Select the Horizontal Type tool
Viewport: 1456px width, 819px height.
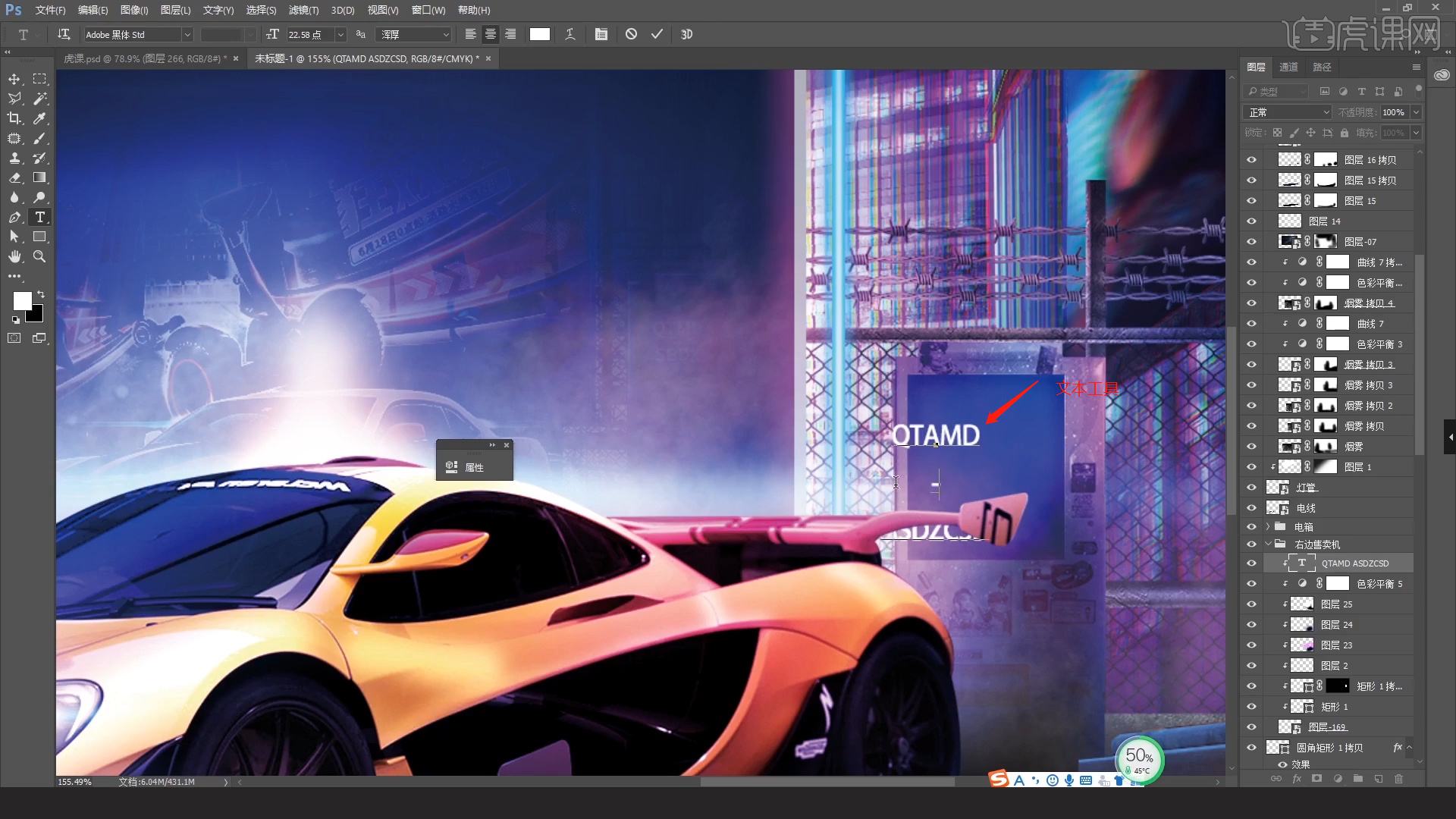coord(39,217)
